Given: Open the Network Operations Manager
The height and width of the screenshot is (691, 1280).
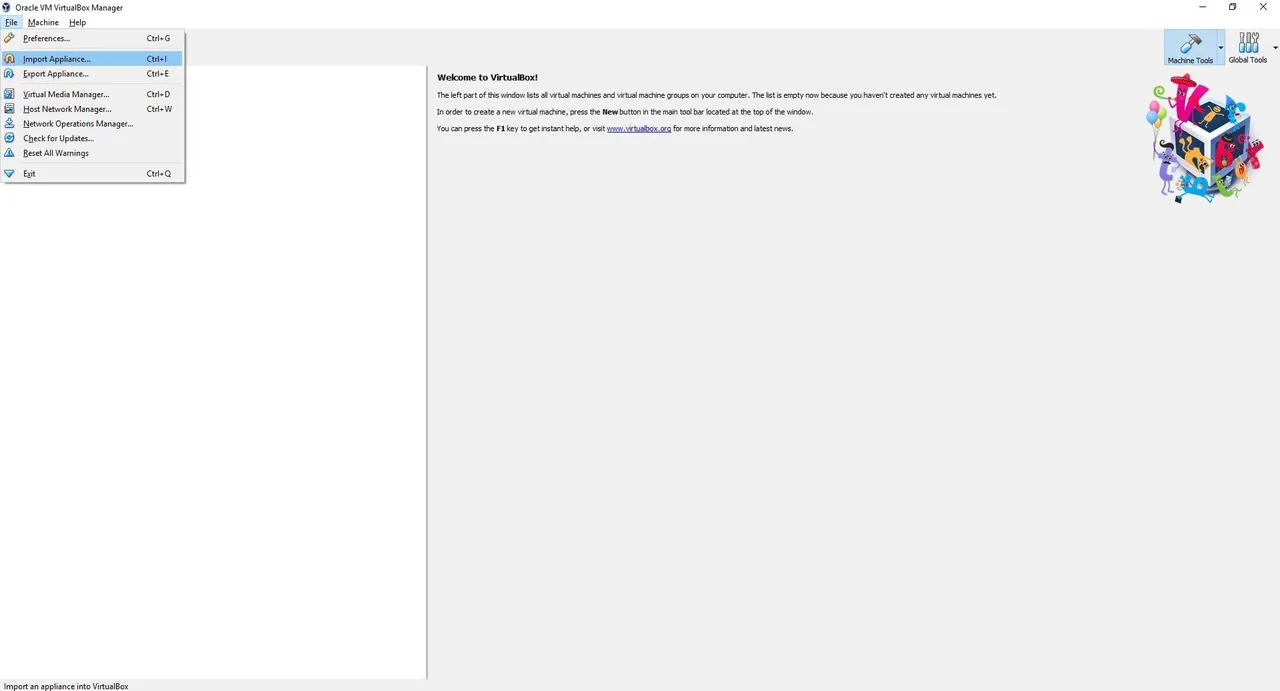Looking at the screenshot, I should [92, 124].
